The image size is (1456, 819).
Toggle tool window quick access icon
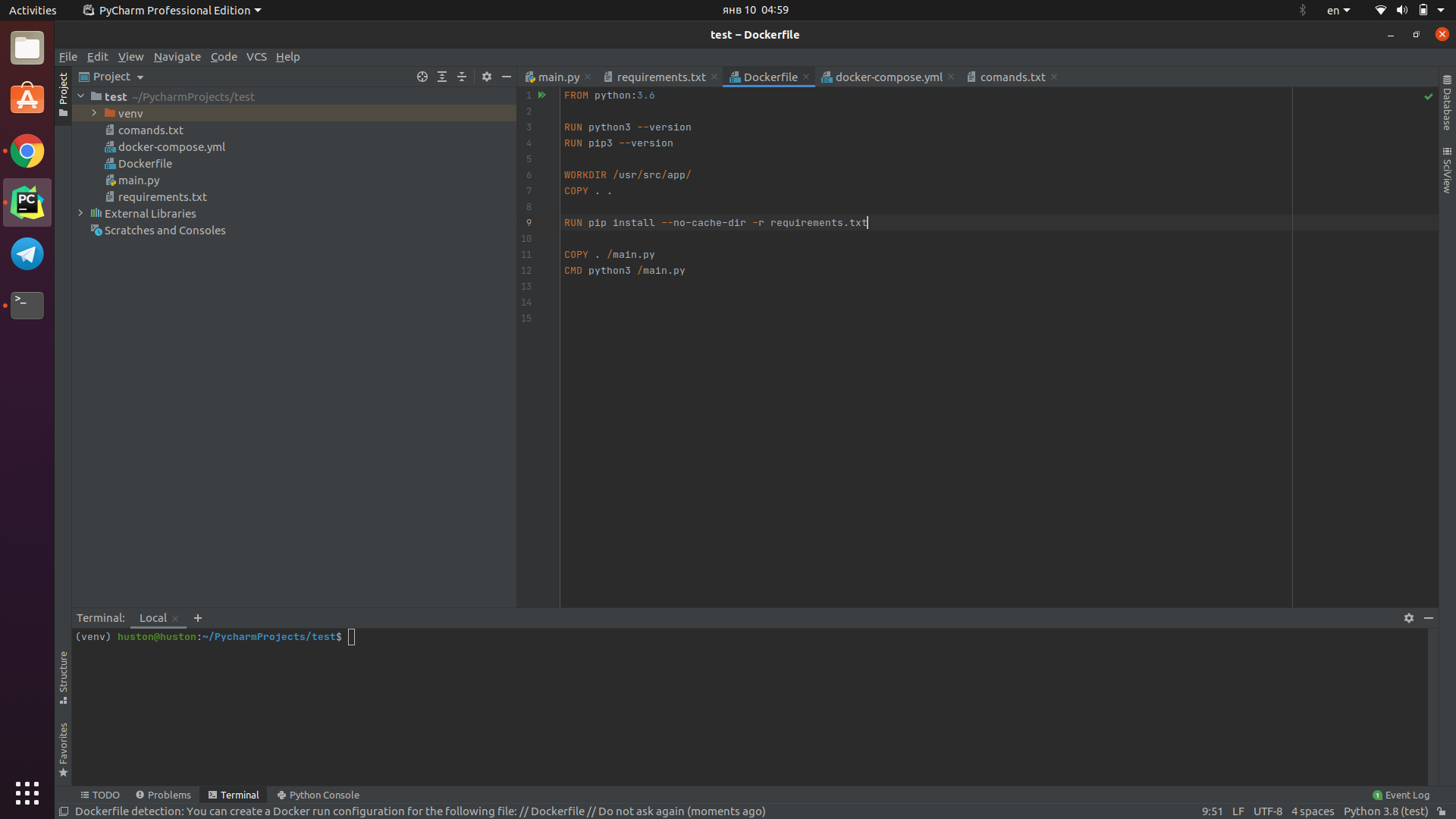click(64, 811)
